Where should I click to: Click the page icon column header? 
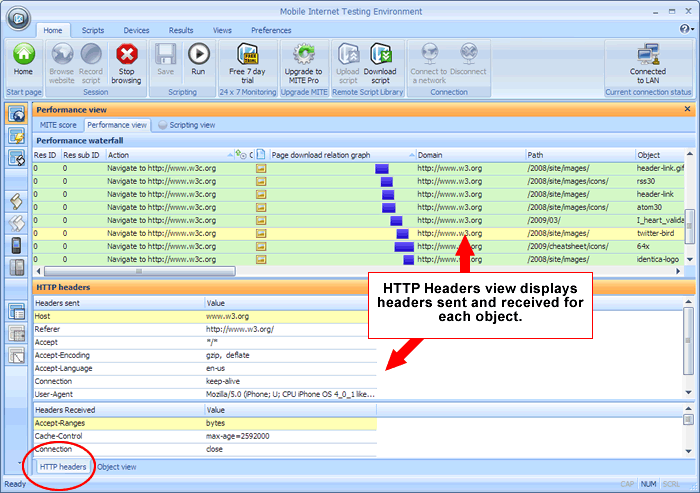point(261,155)
